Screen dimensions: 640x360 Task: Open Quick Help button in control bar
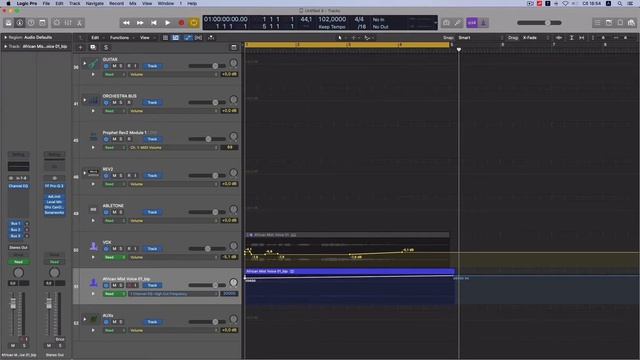coord(31,23)
